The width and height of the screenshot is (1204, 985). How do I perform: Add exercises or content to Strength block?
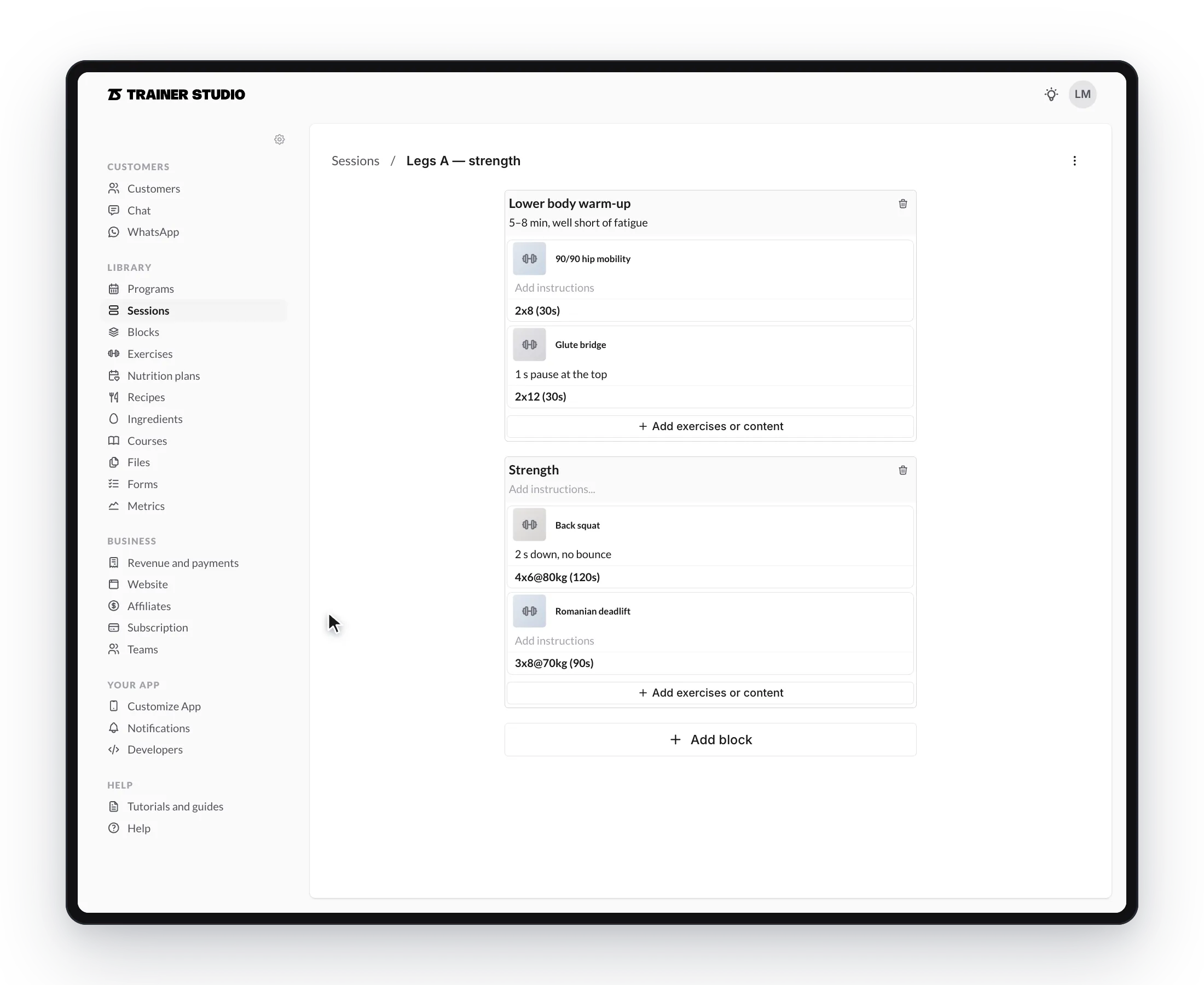click(710, 693)
